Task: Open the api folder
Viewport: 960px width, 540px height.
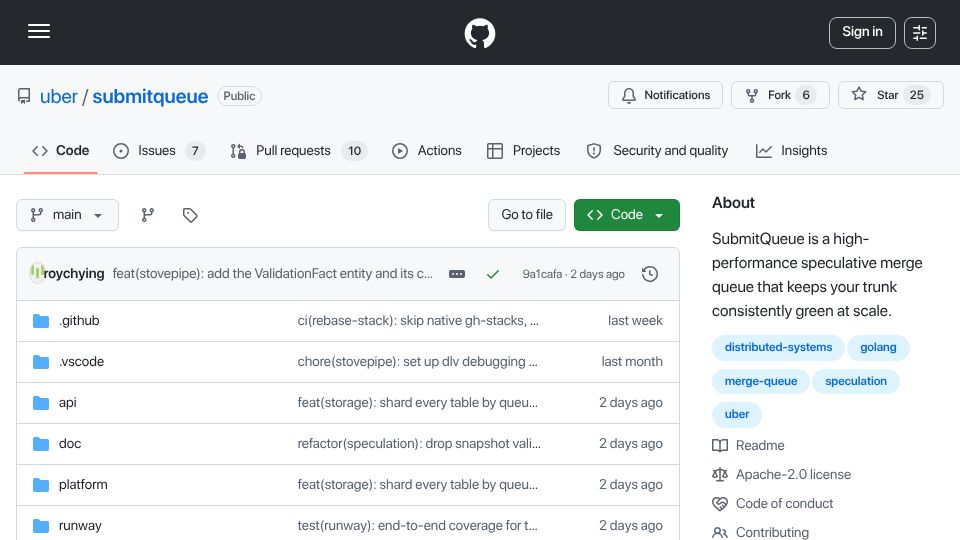Action: [67, 403]
